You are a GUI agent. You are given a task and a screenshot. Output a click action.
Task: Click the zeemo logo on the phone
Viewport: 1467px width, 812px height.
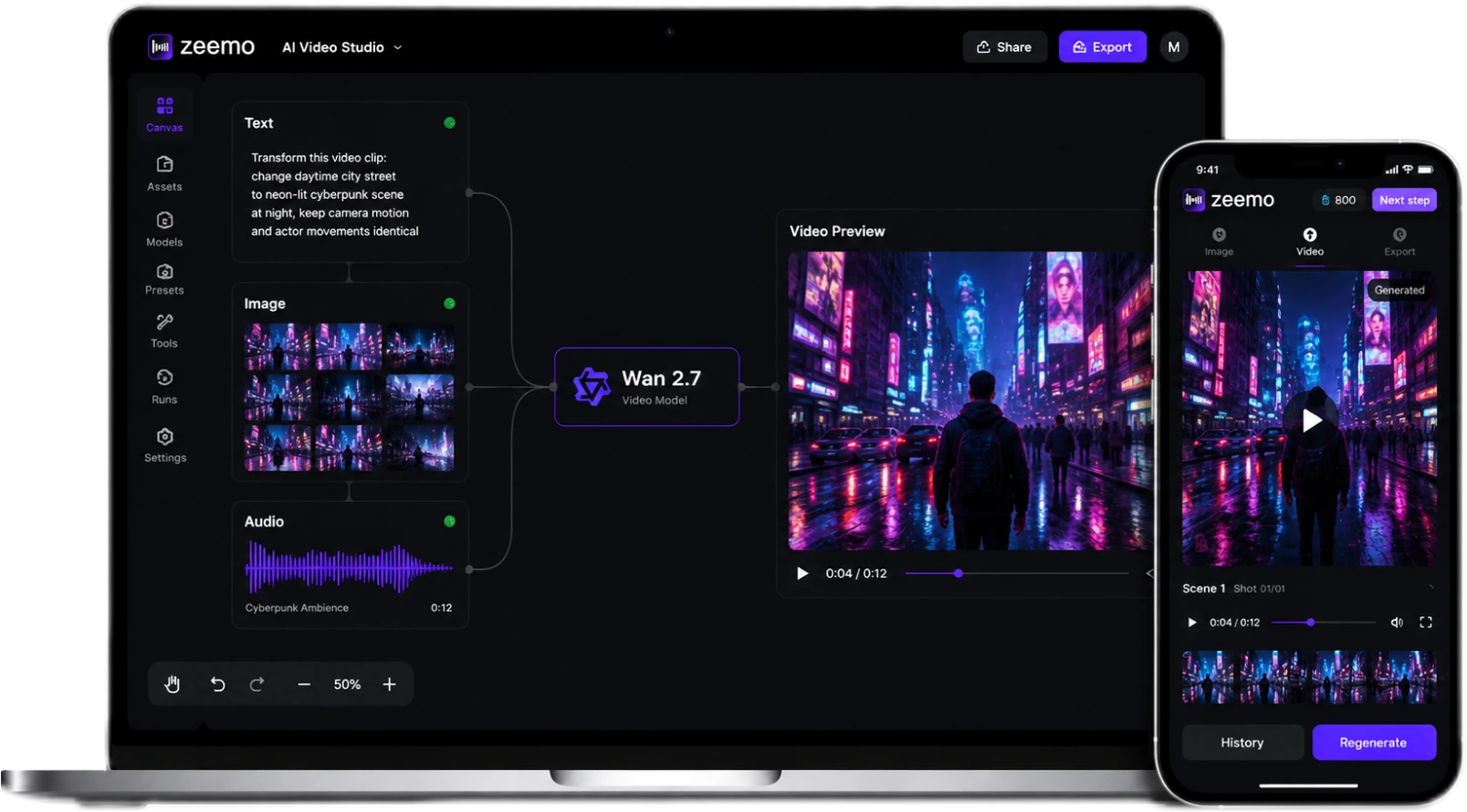[x=1230, y=200]
